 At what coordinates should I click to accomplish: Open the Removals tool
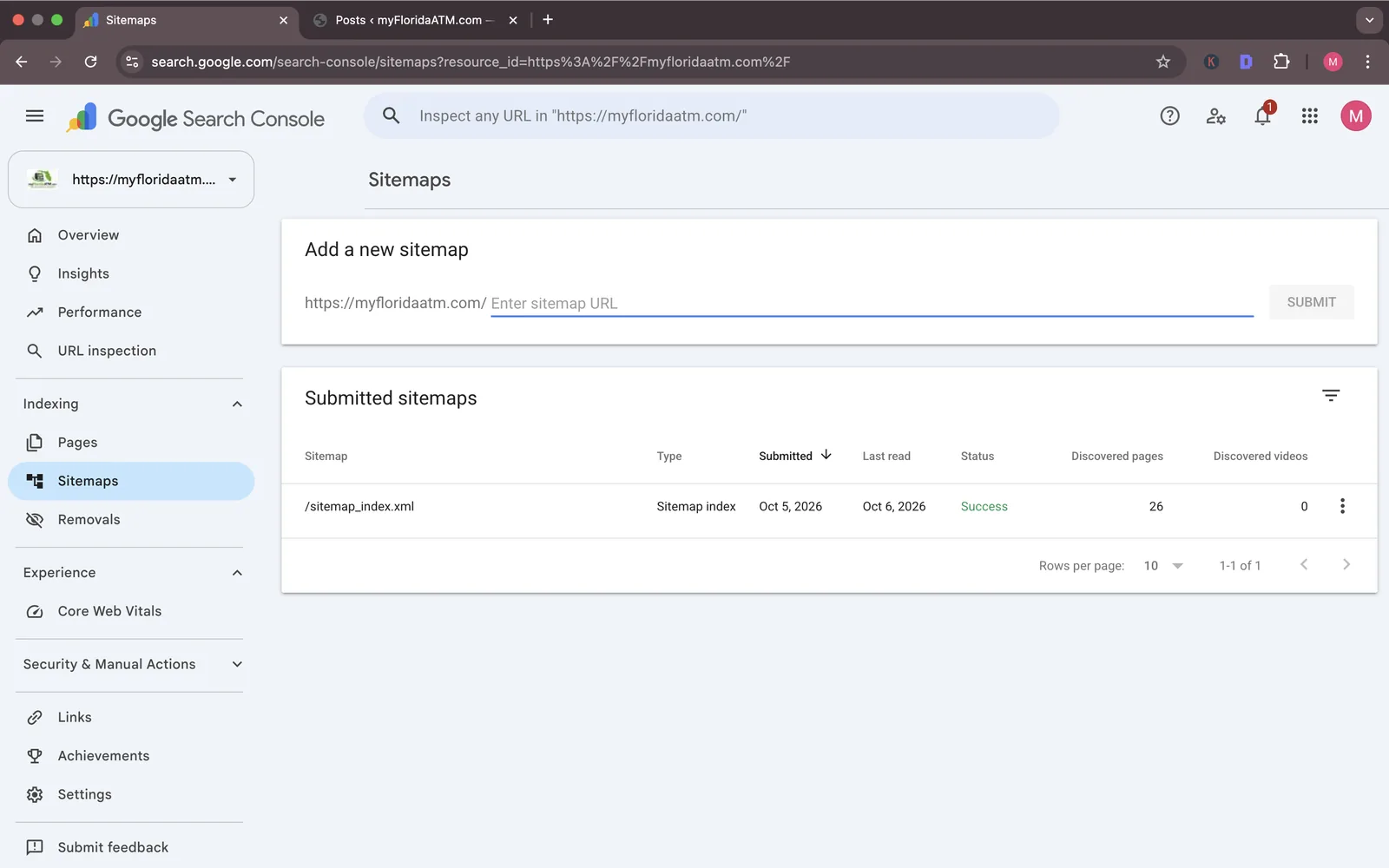(131, 520)
